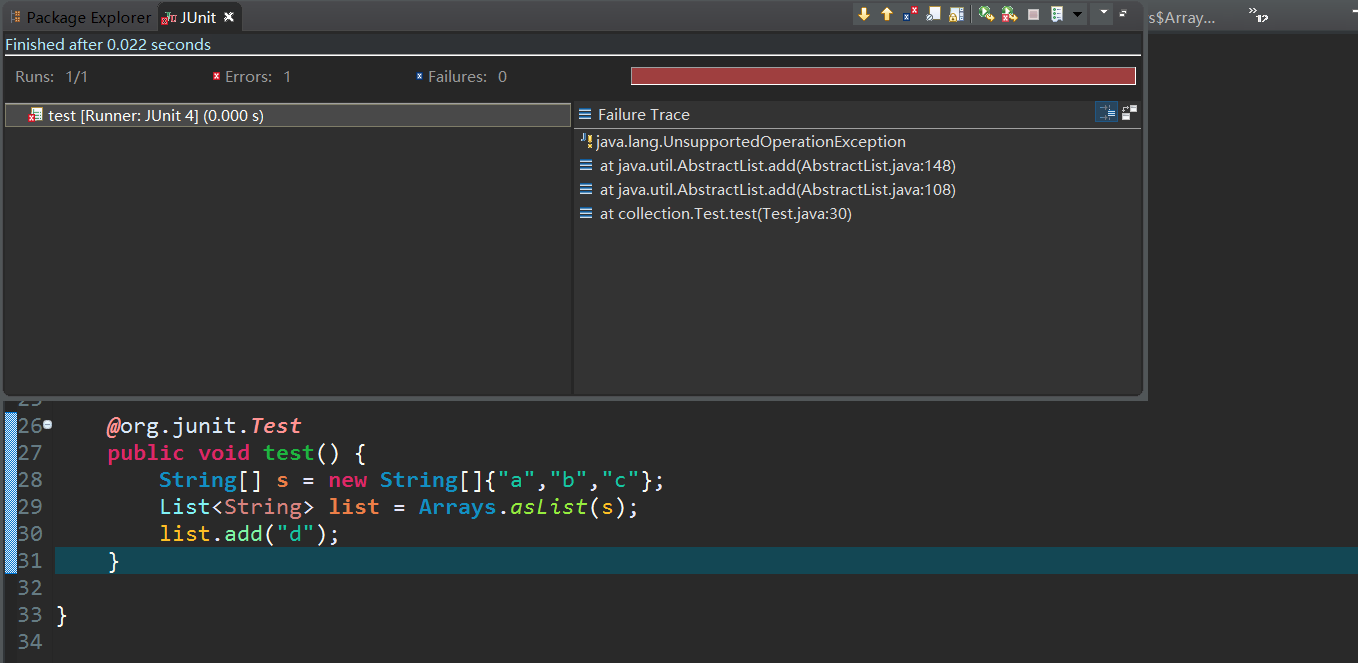Click the JUnit tab icon
The image size is (1358, 663).
(169, 17)
